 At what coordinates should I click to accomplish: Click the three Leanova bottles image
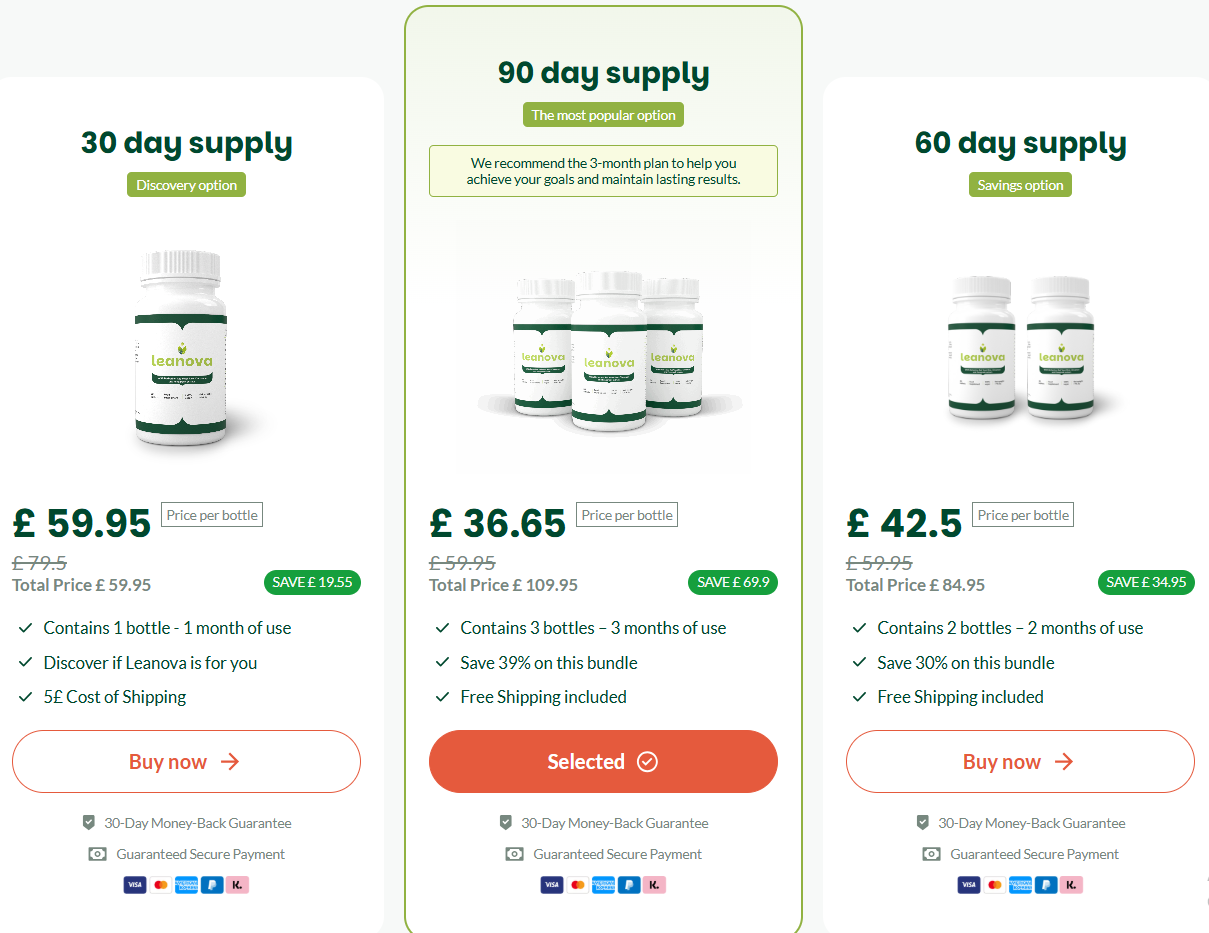click(608, 350)
